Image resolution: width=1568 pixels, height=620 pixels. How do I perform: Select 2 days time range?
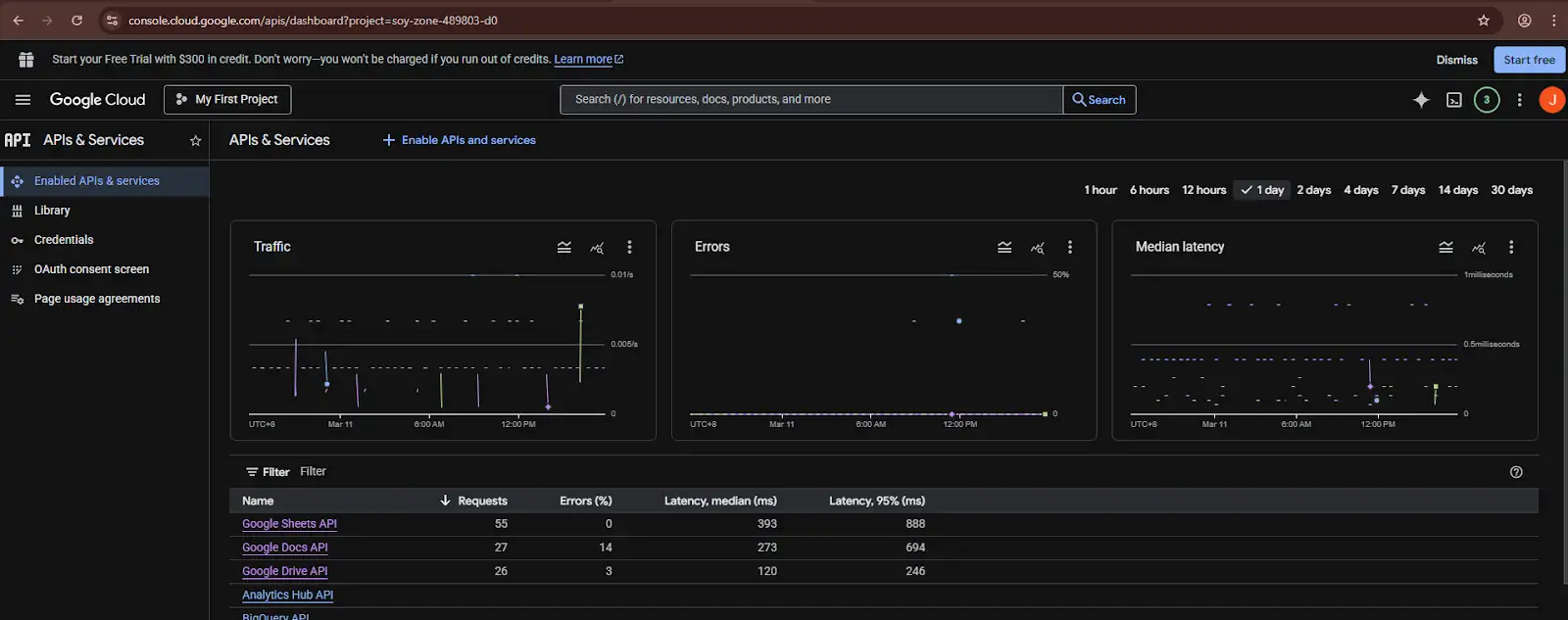tap(1314, 190)
